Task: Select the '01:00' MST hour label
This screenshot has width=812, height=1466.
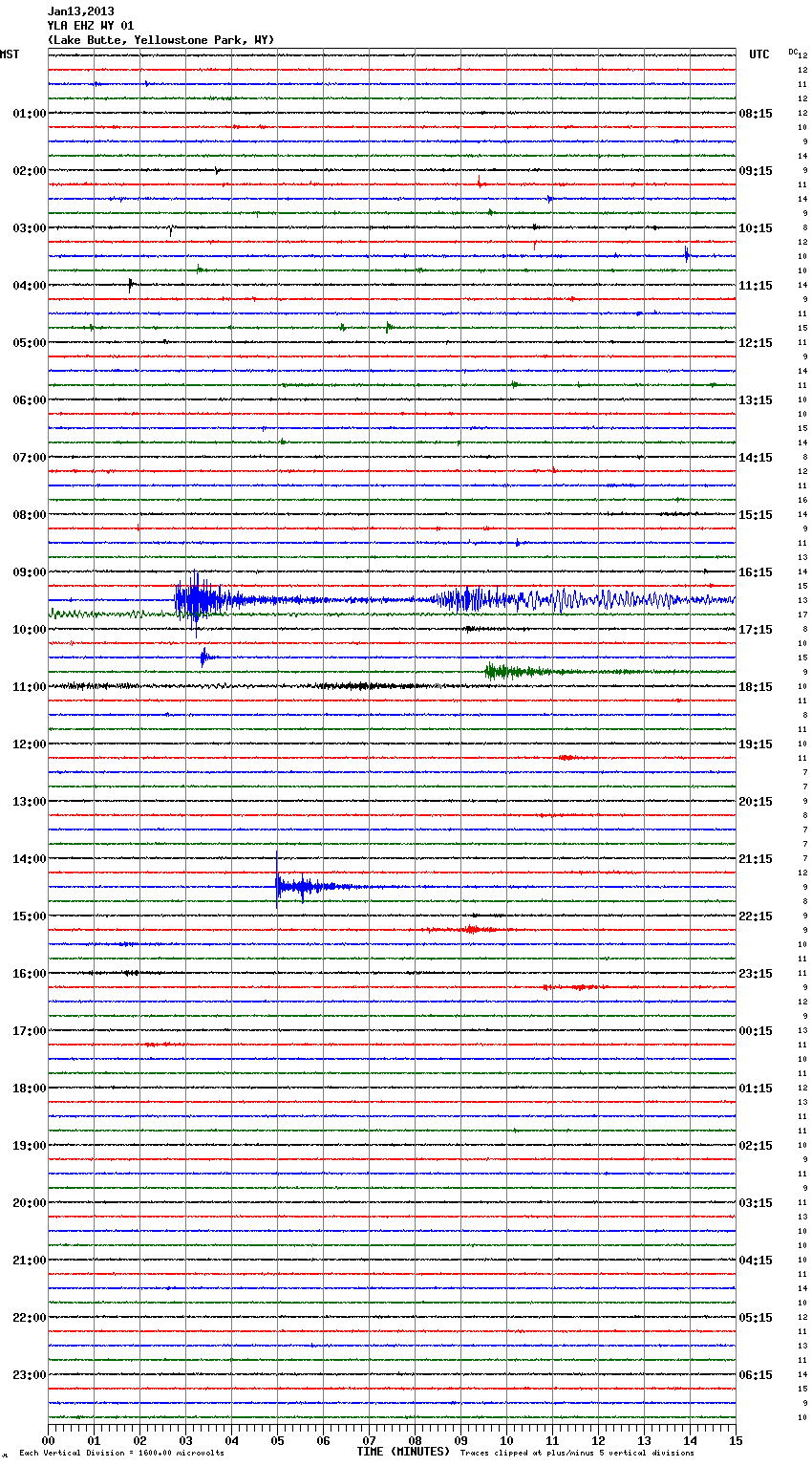Action: pos(30,114)
